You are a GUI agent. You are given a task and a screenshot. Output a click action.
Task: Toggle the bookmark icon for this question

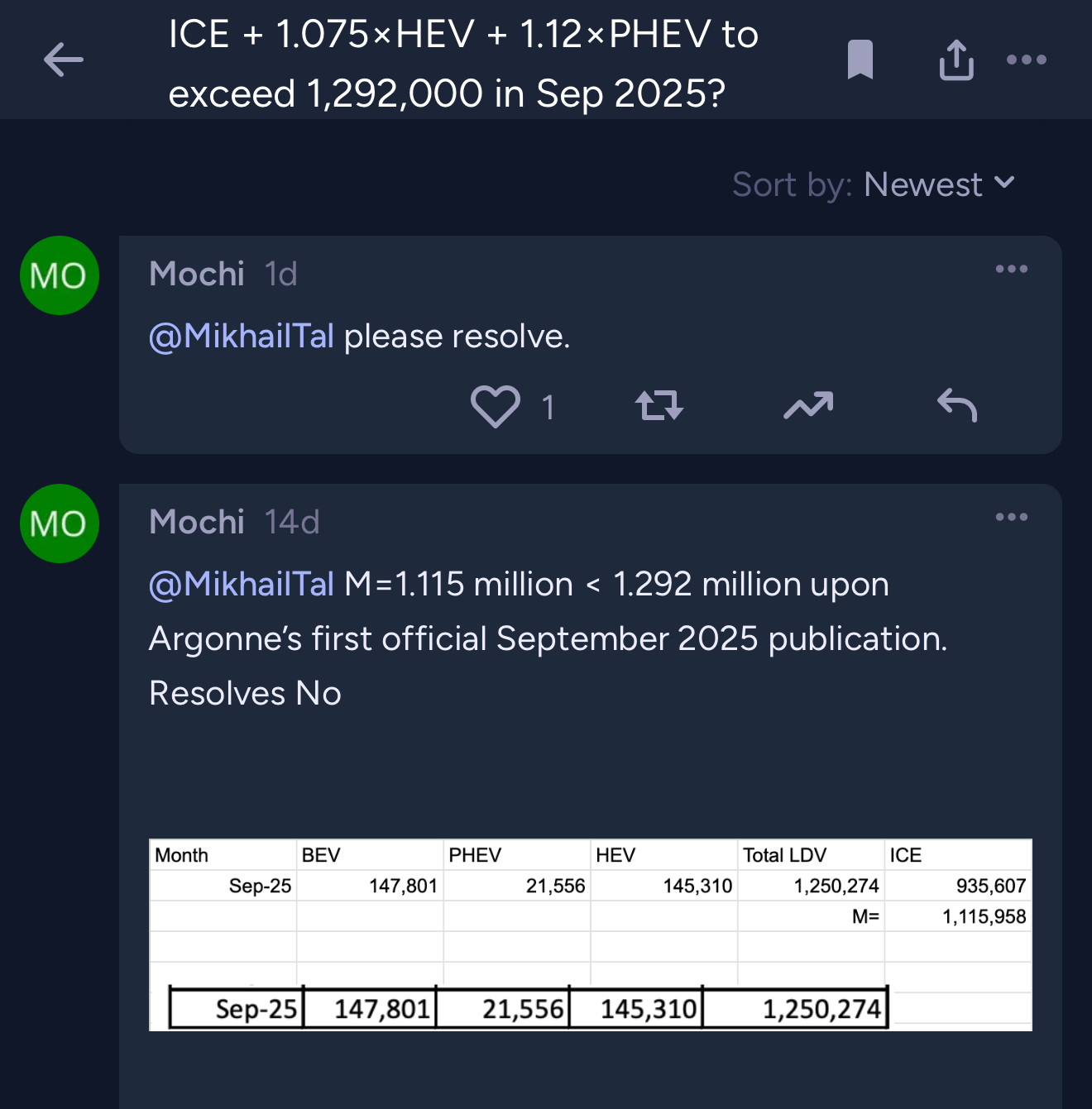[860, 60]
